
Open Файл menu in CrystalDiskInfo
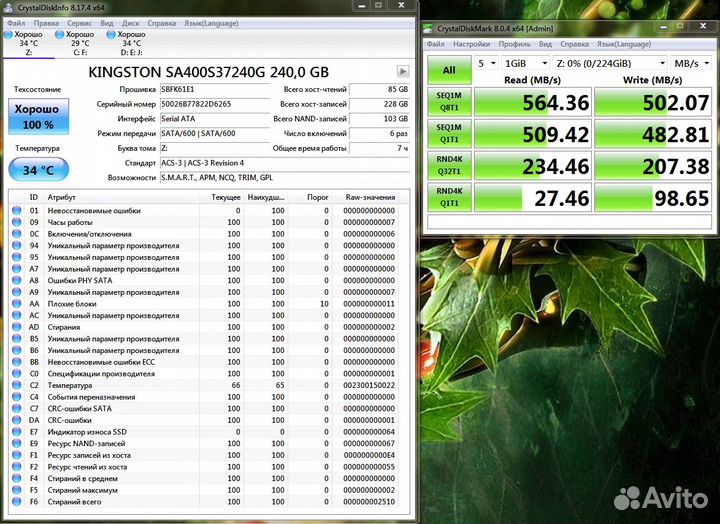[16, 23]
